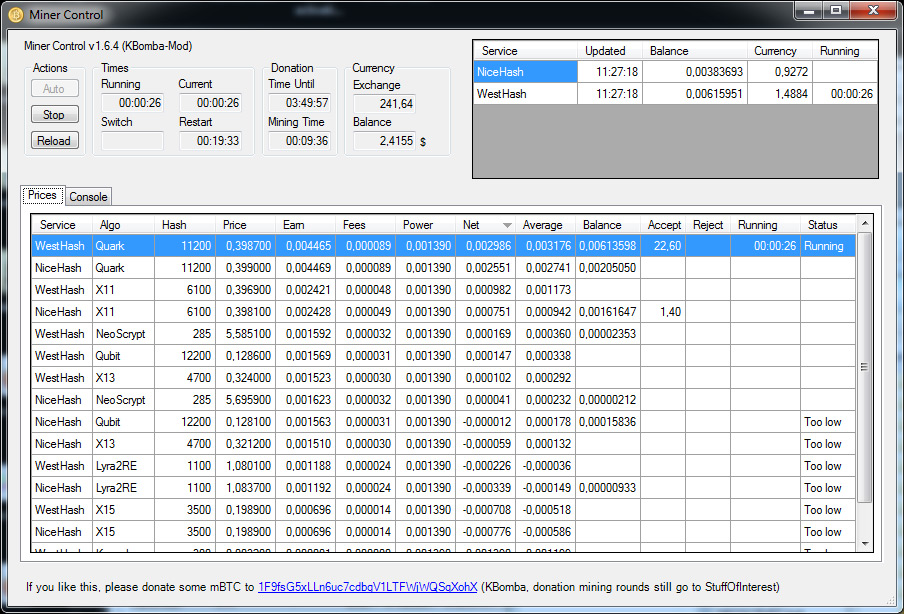Click the Currency header in services panel
The height and width of the screenshot is (614, 904).
tap(779, 51)
